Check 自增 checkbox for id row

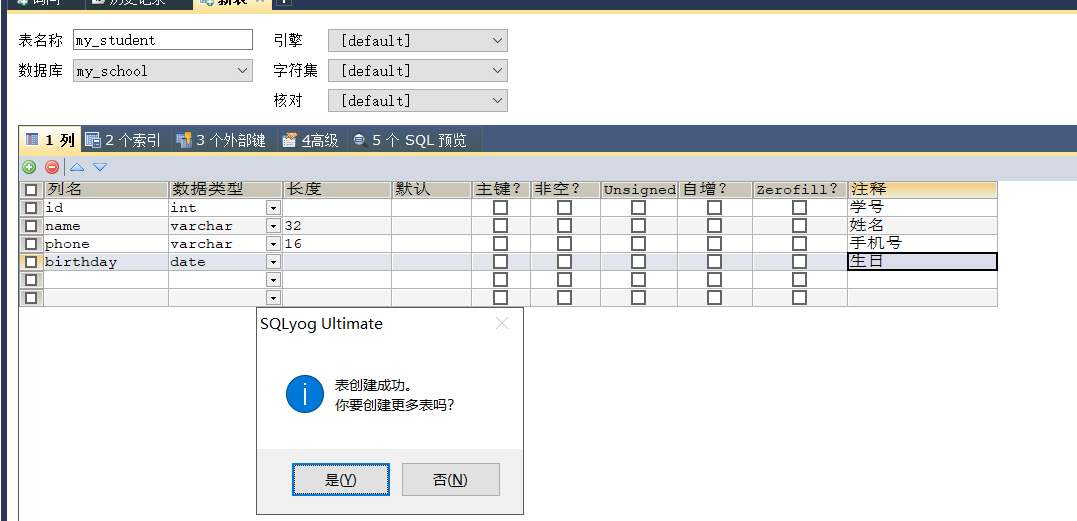(x=714, y=207)
